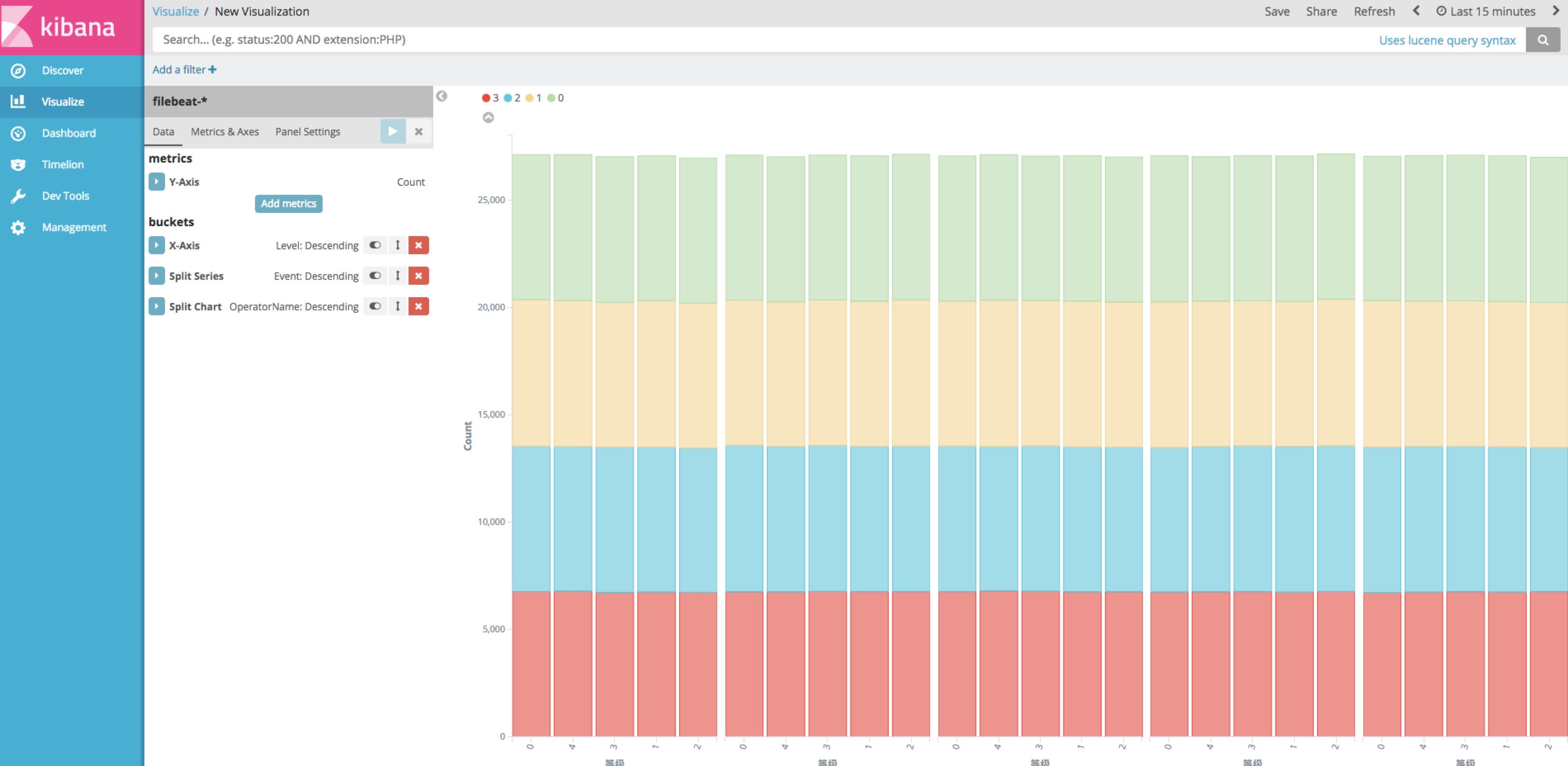This screenshot has width=1568, height=766.
Task: Open the Uses lucene query syntax link
Action: coord(1447,40)
